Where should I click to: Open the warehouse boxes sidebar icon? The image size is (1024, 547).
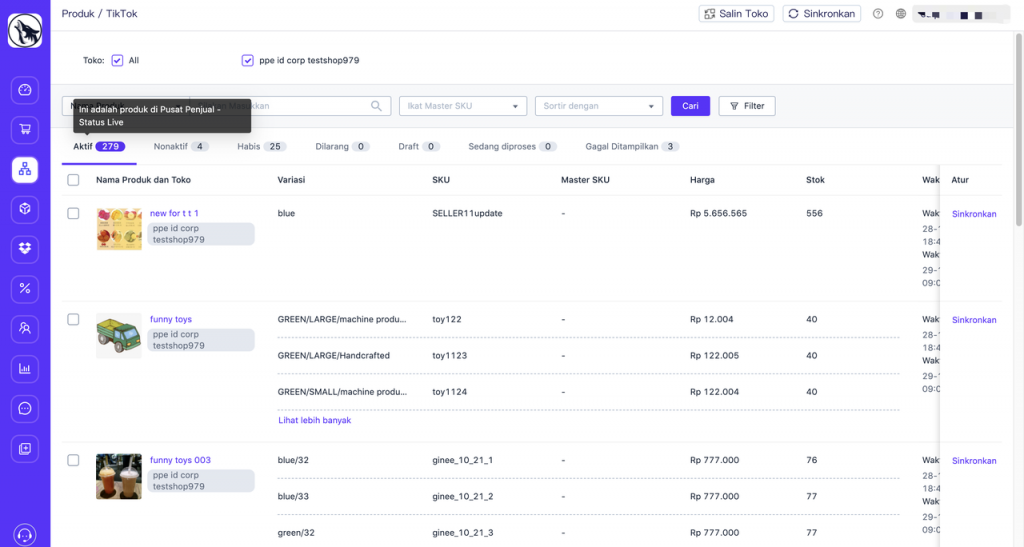pos(25,249)
